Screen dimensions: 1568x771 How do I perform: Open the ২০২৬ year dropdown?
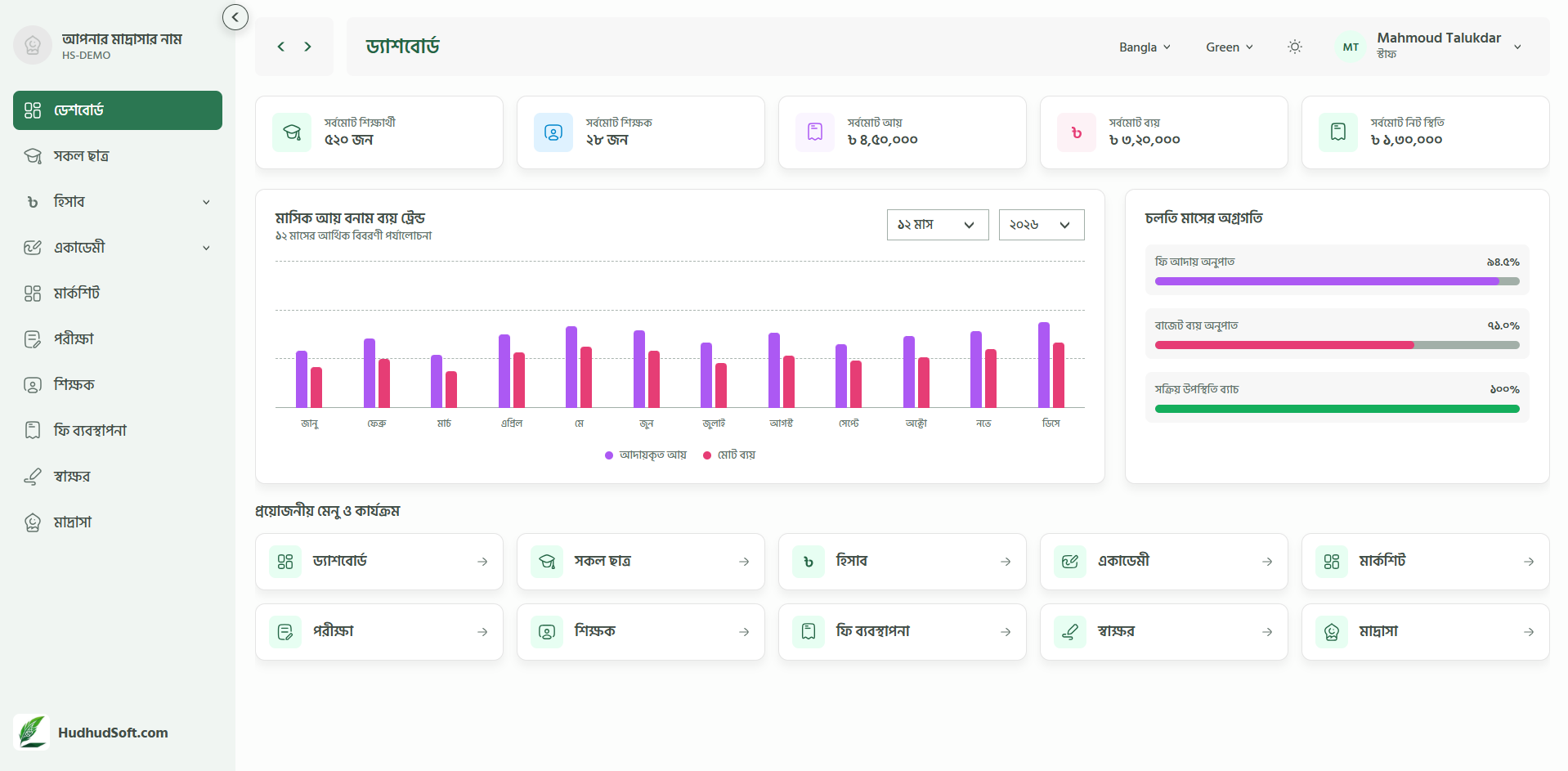(1042, 225)
